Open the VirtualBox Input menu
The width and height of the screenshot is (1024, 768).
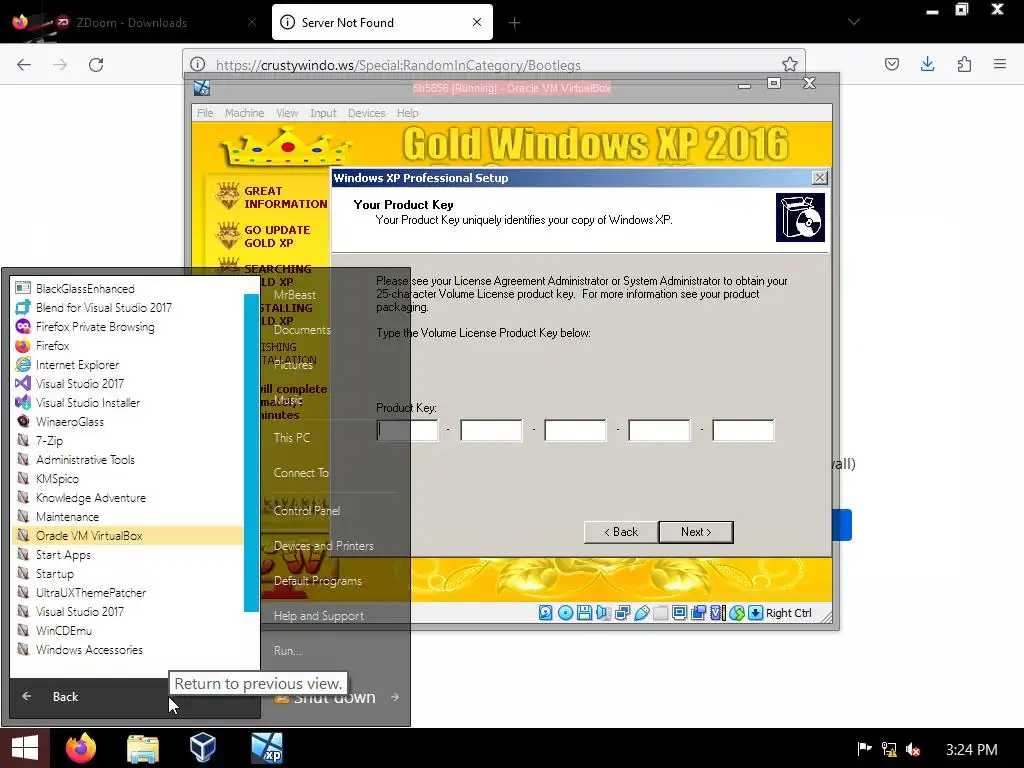323,113
